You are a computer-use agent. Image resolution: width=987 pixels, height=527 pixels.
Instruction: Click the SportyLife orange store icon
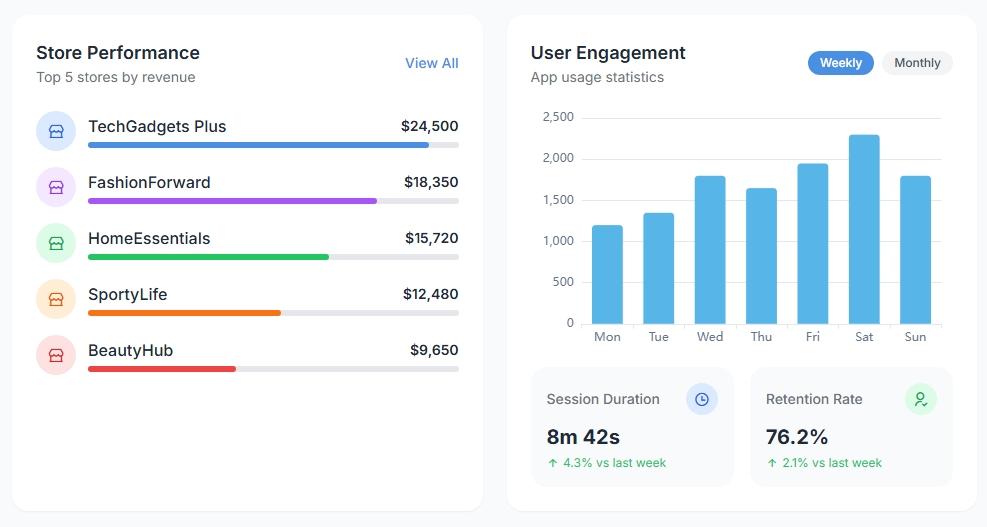[56, 299]
